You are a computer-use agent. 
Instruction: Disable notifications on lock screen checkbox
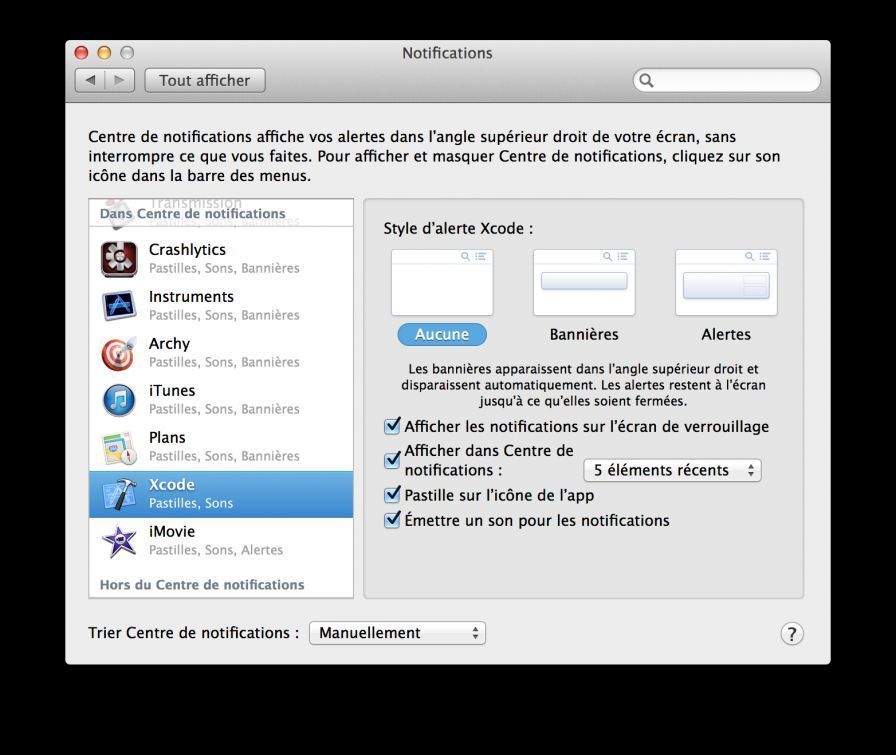pyautogui.click(x=393, y=427)
